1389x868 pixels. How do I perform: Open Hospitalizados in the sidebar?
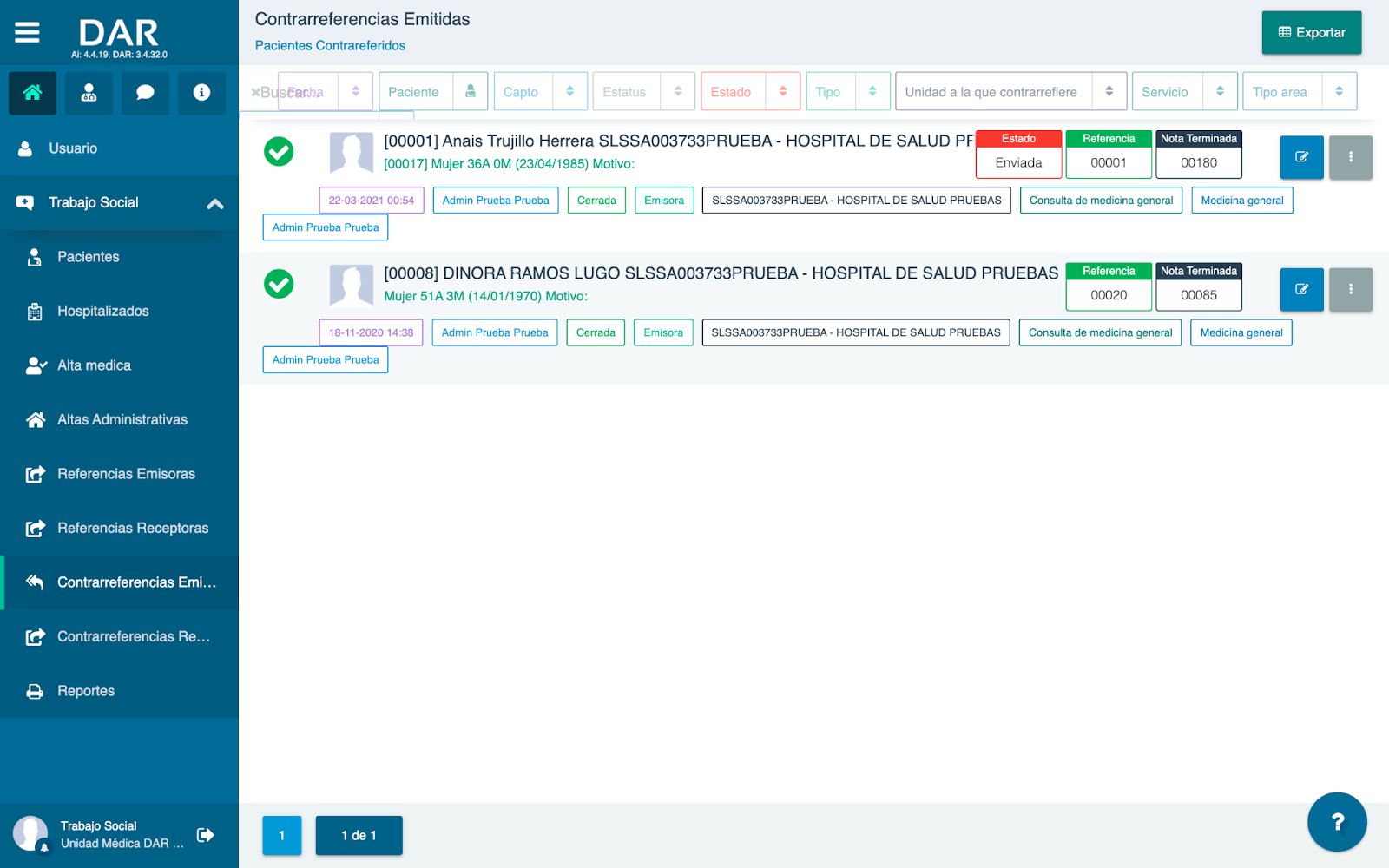coord(102,311)
